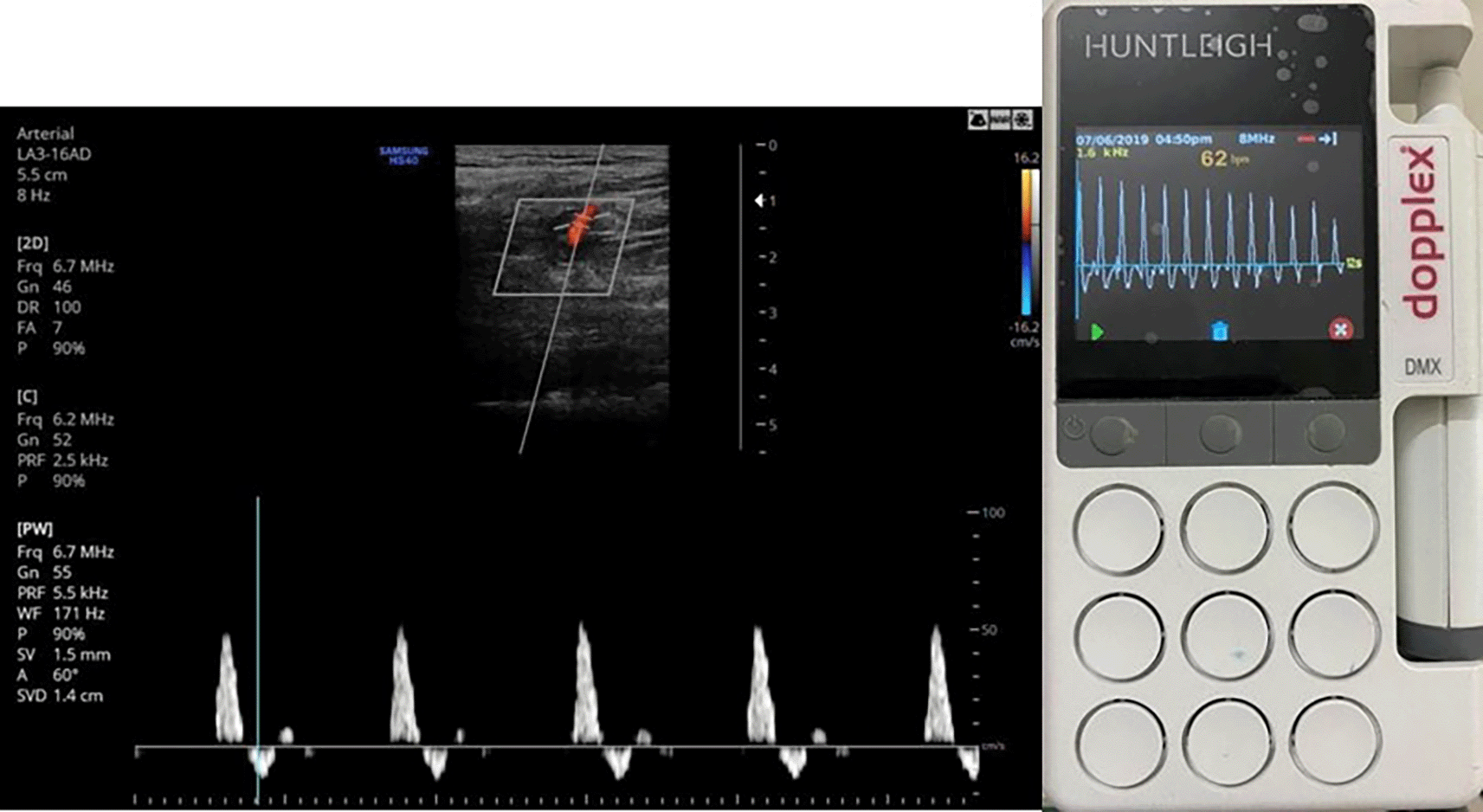Screen dimensions: 1483x812
Task: Click the '[PW]' section header
Action: (x=35, y=529)
